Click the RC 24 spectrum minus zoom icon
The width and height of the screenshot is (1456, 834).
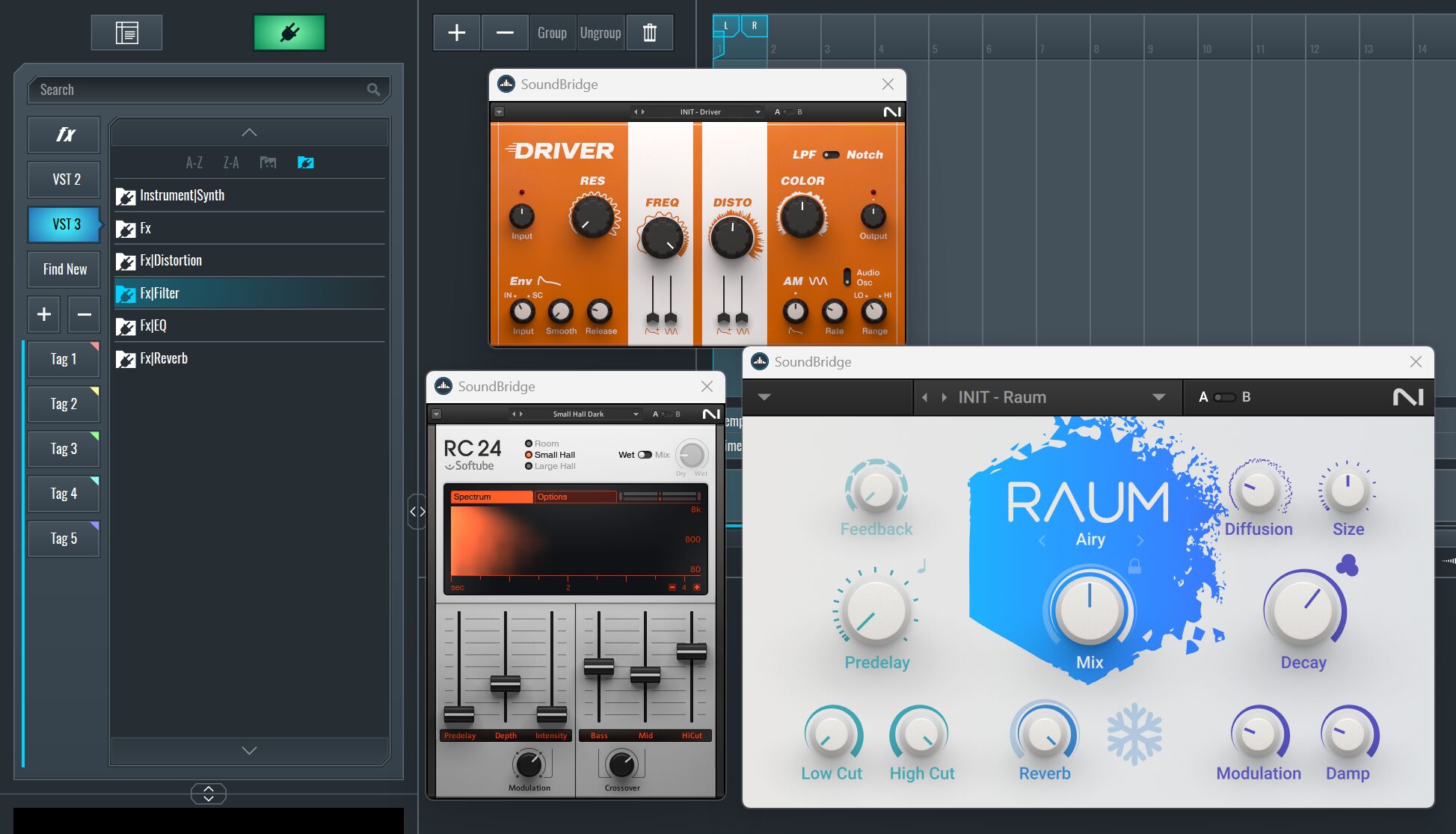(672, 587)
